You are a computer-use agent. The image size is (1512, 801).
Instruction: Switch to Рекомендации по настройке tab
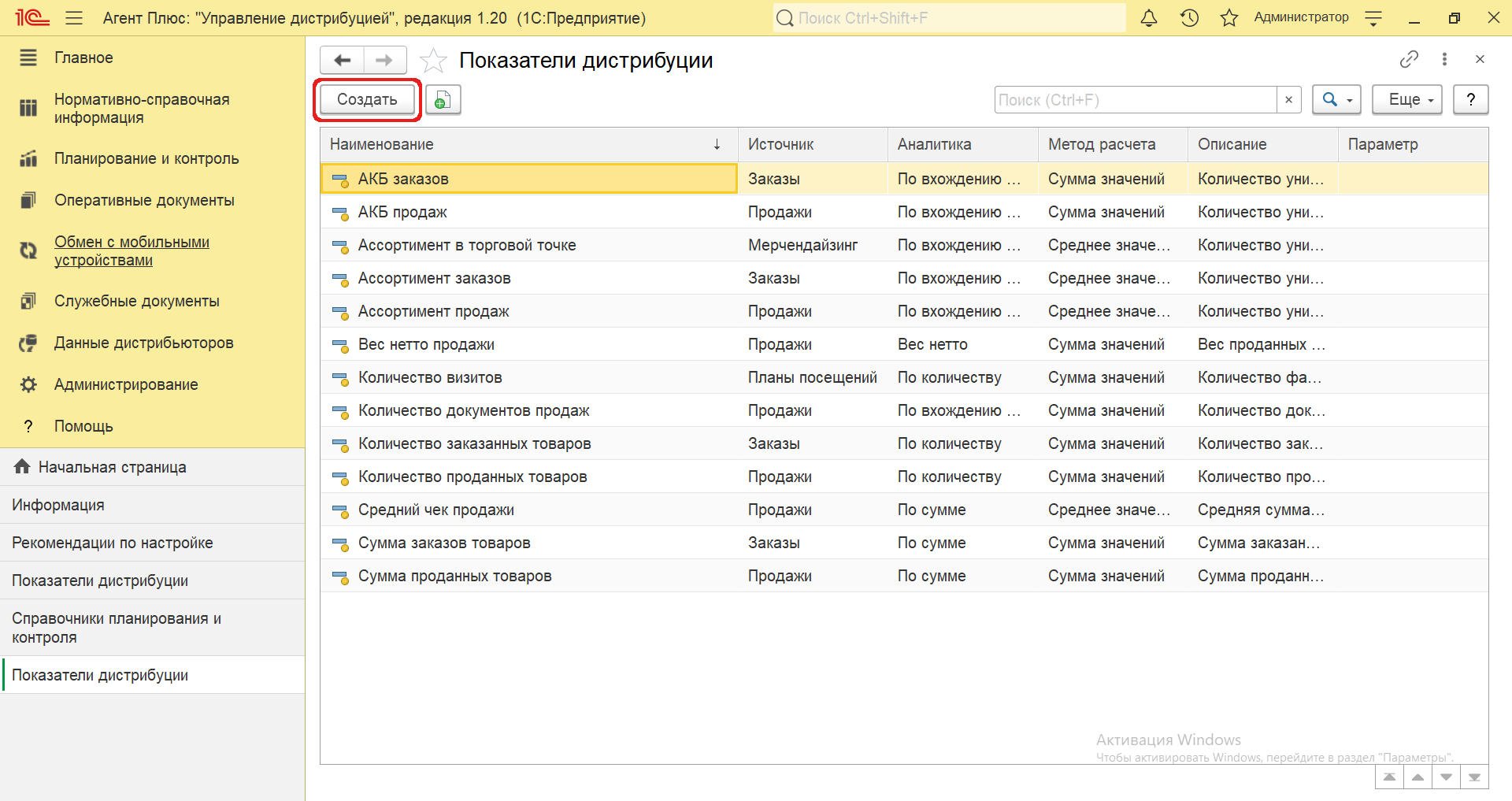pos(152,543)
